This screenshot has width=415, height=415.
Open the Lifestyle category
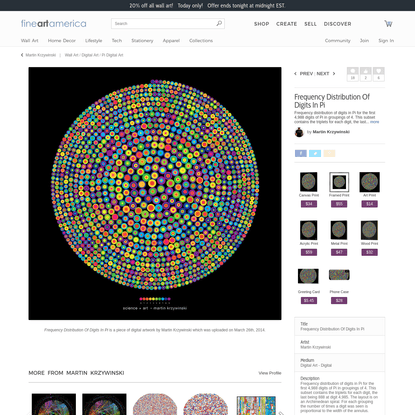pos(94,41)
